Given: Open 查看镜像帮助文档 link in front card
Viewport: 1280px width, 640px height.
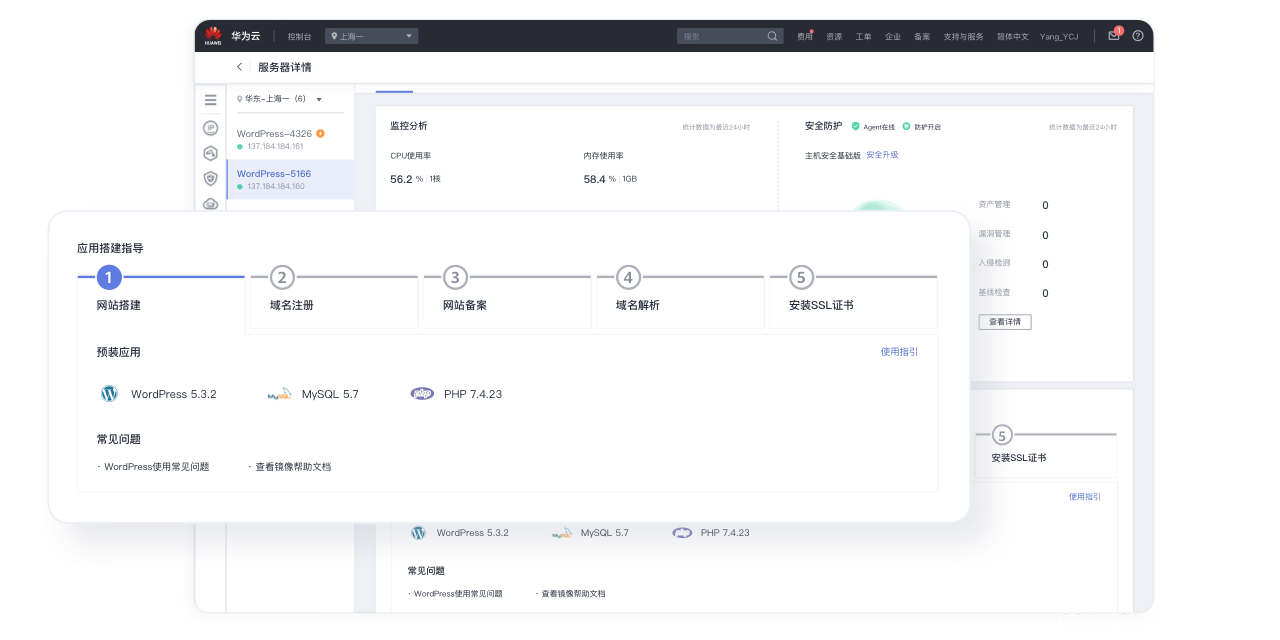Looking at the screenshot, I should coord(293,467).
